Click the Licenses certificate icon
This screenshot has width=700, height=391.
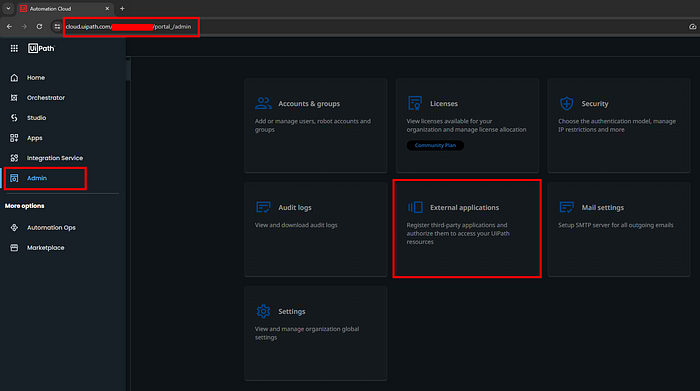click(415, 103)
